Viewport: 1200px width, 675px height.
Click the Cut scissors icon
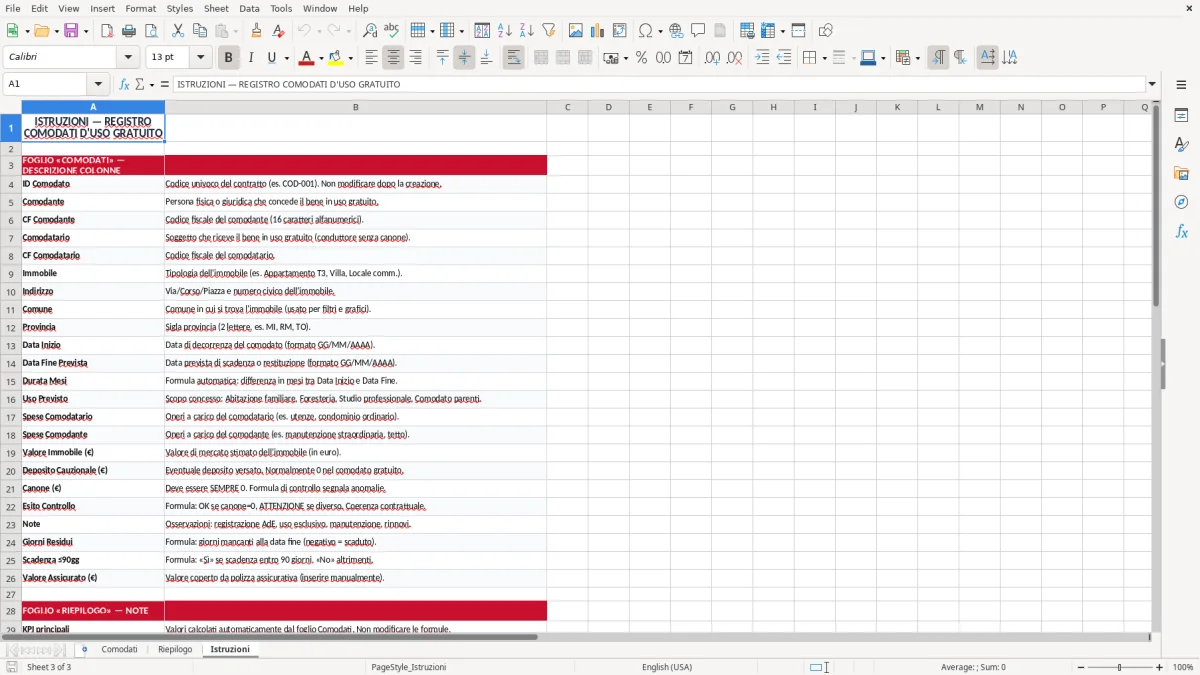coord(177,31)
